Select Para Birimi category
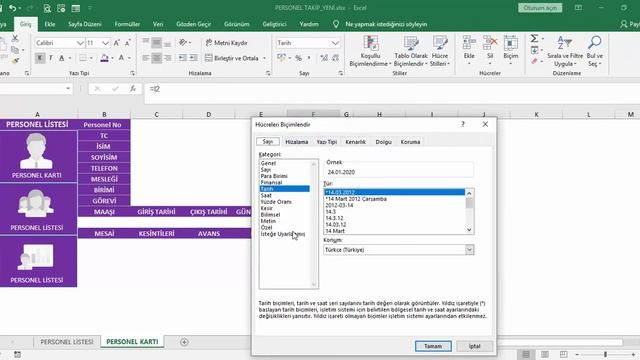This screenshot has width=640, height=360. pyautogui.click(x=274, y=176)
